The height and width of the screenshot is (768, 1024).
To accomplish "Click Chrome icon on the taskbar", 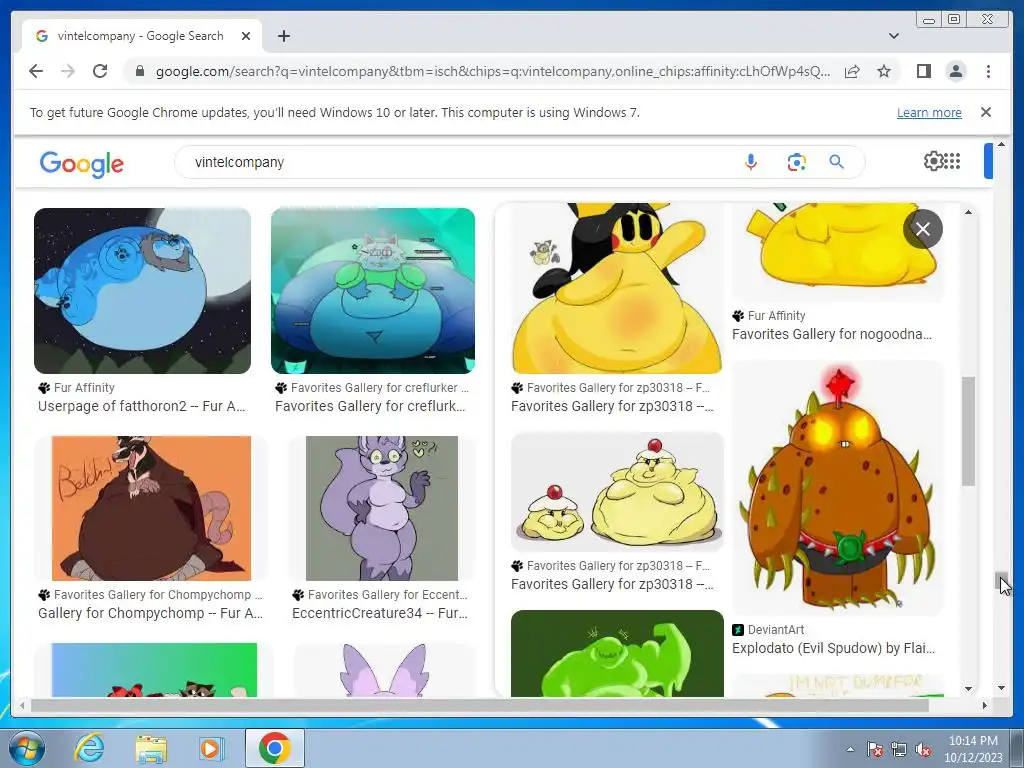I will point(275,748).
